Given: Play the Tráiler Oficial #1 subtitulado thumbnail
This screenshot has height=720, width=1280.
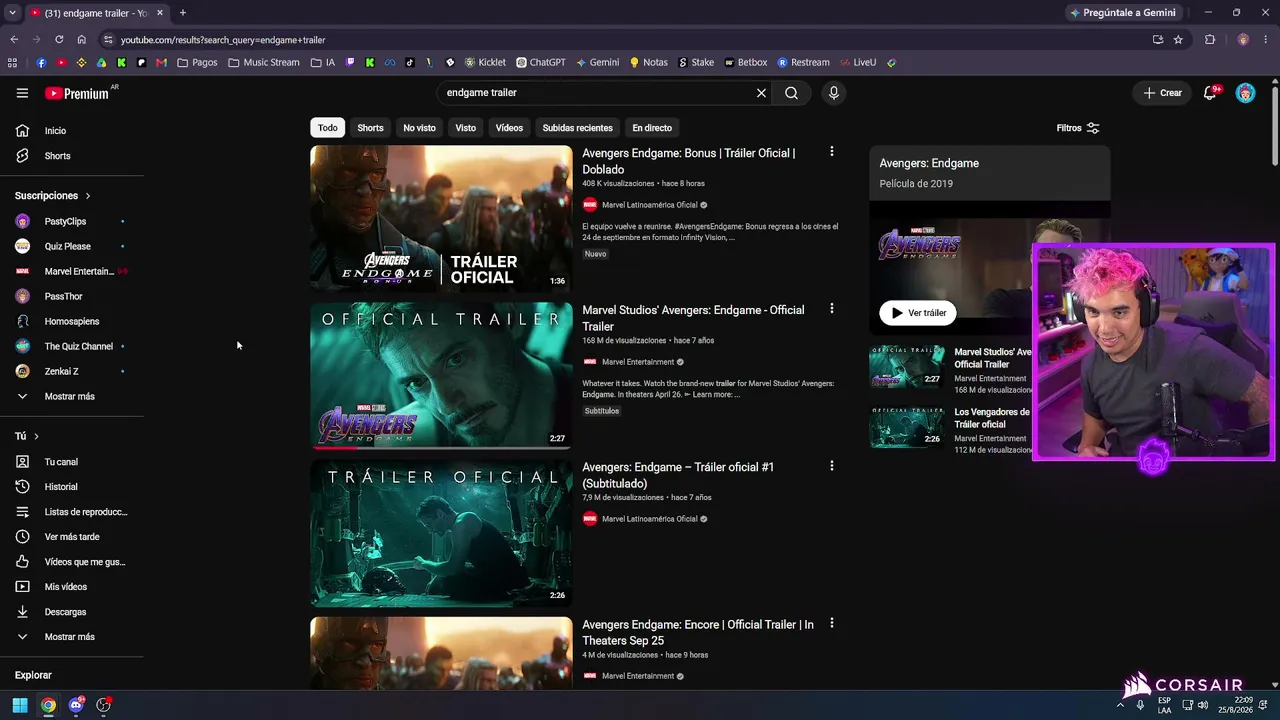Looking at the screenshot, I should [x=441, y=532].
